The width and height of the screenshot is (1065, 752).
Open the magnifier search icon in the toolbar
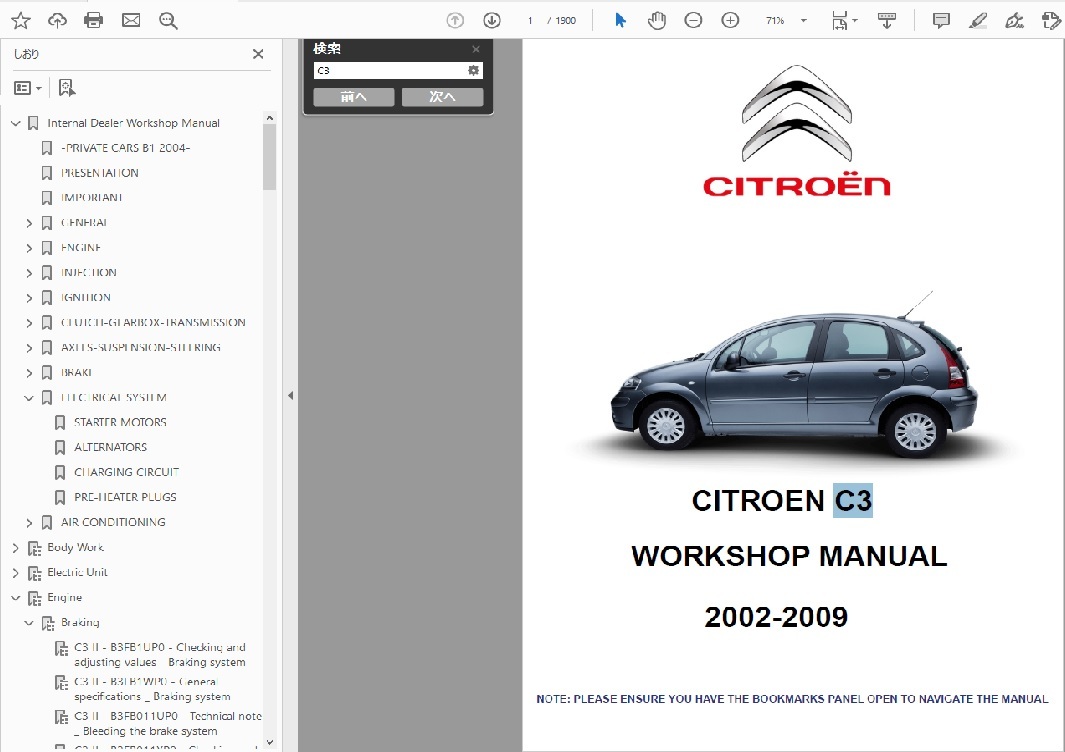click(168, 20)
